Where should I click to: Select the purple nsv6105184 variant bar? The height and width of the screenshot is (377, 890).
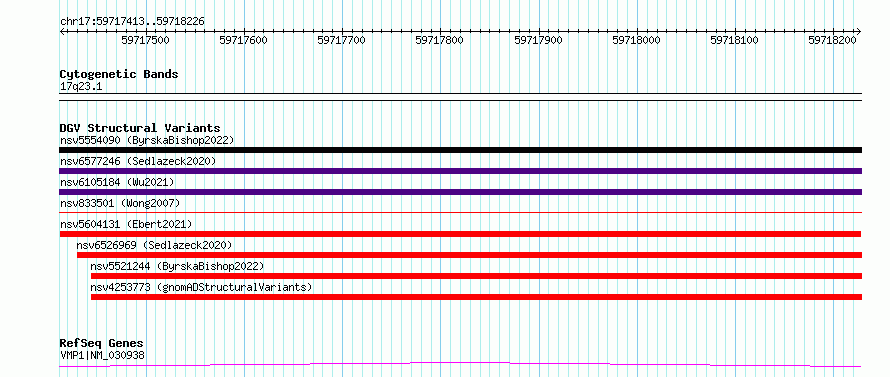pos(460,192)
